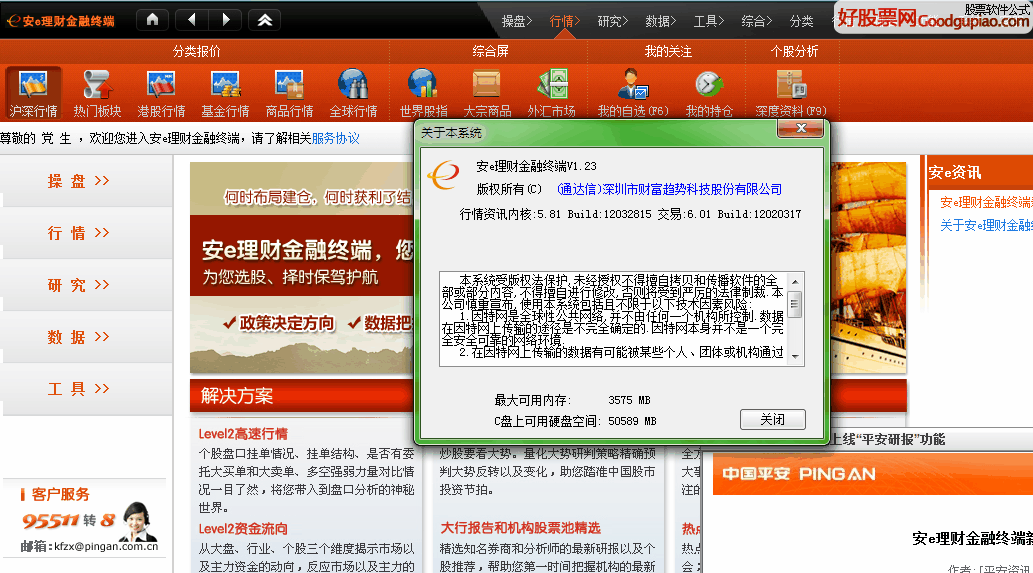Open 我的自选 (F6) icon
The image size is (1033, 573).
(632, 93)
